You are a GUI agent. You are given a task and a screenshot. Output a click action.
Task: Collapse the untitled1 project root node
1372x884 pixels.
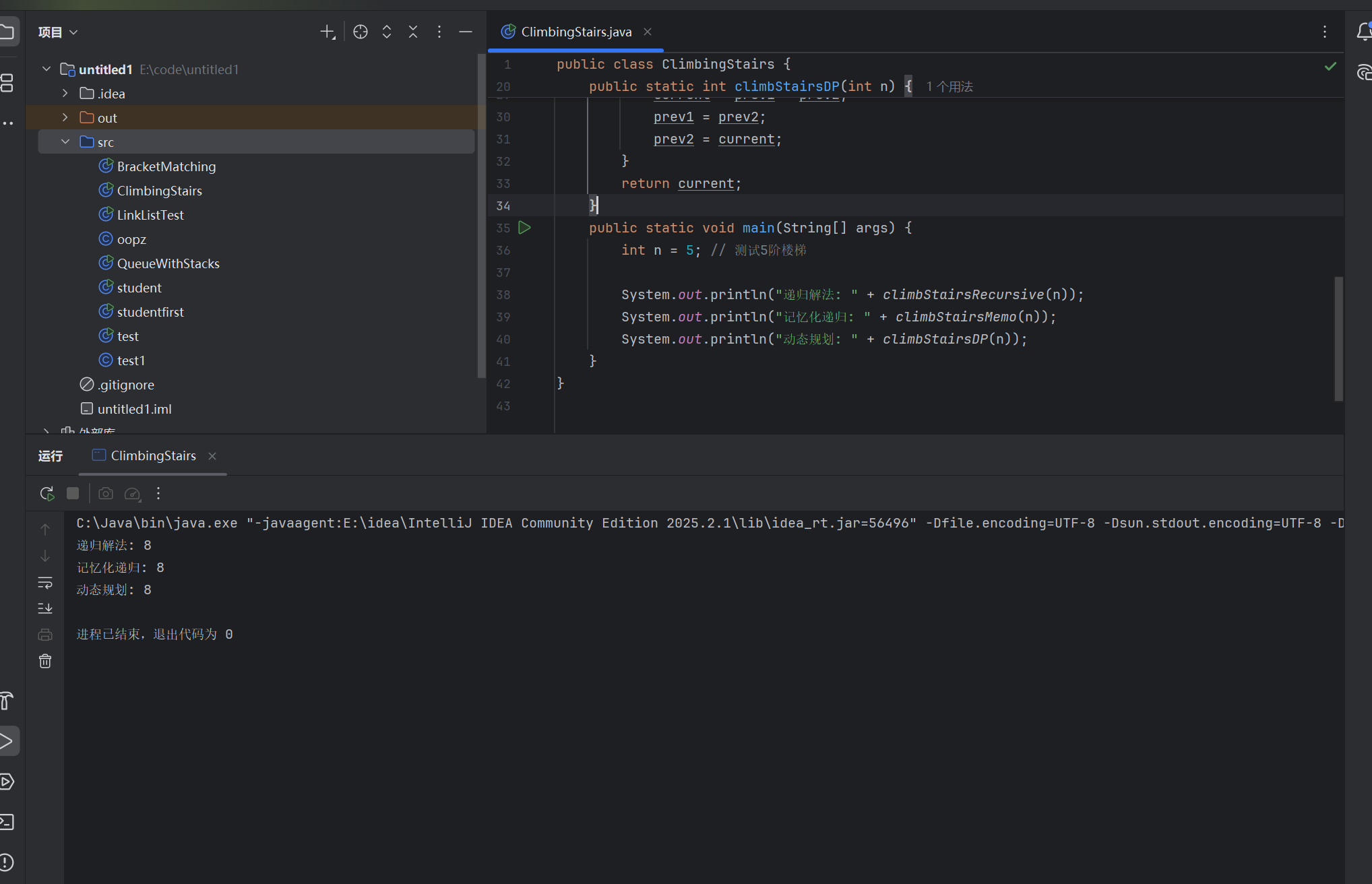(46, 69)
